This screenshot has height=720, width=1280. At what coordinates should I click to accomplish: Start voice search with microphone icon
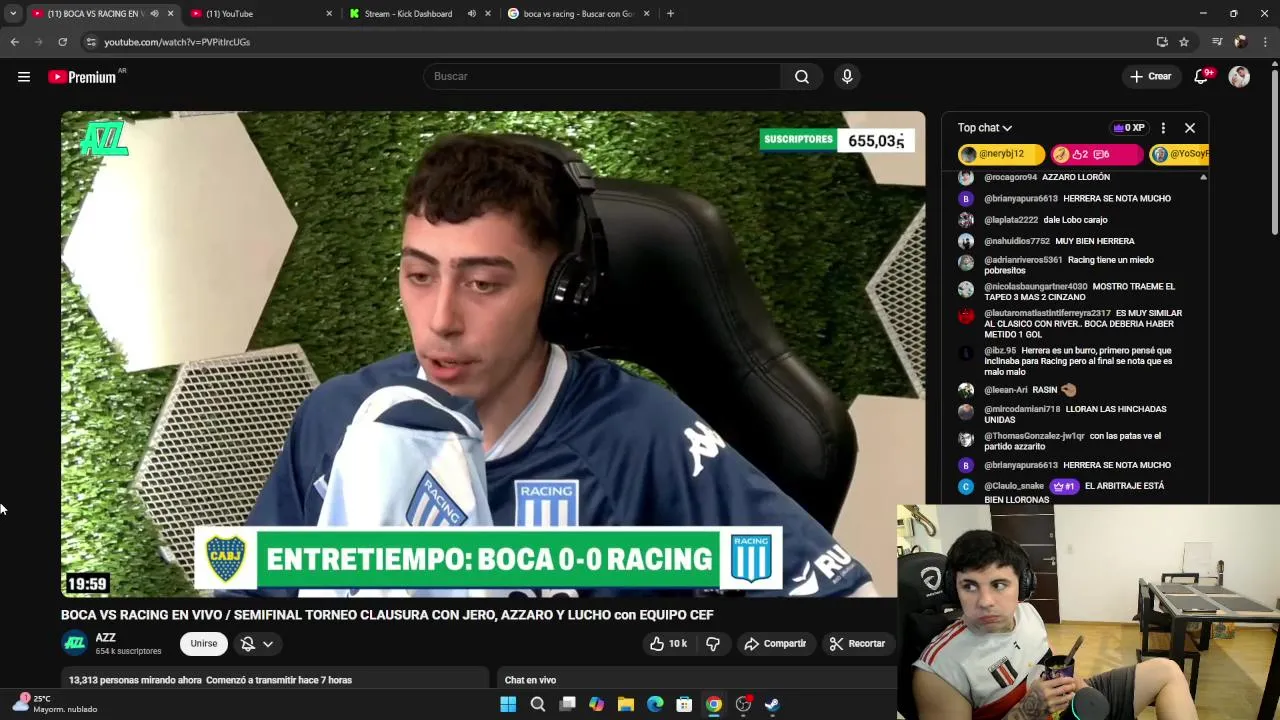847,76
